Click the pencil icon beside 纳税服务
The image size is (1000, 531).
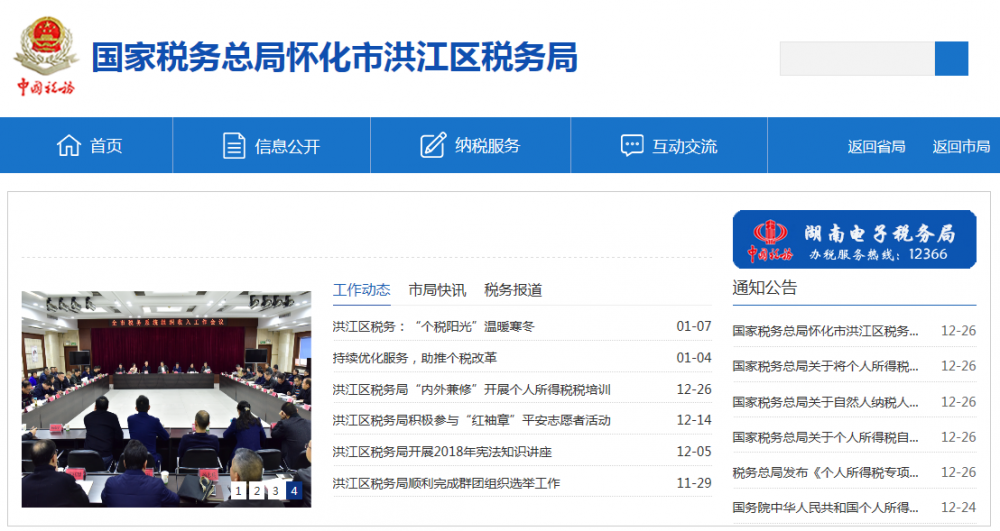click(432, 146)
